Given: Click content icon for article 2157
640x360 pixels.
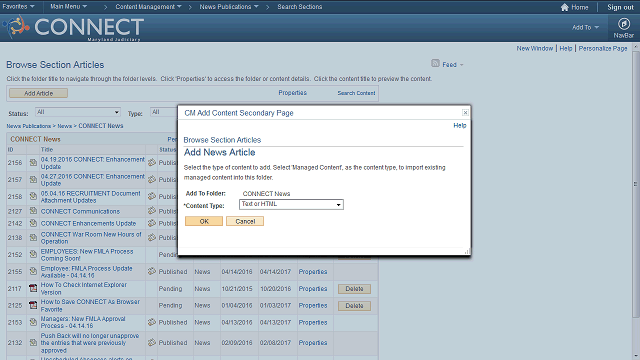Looking at the screenshot, I should 33,180.
